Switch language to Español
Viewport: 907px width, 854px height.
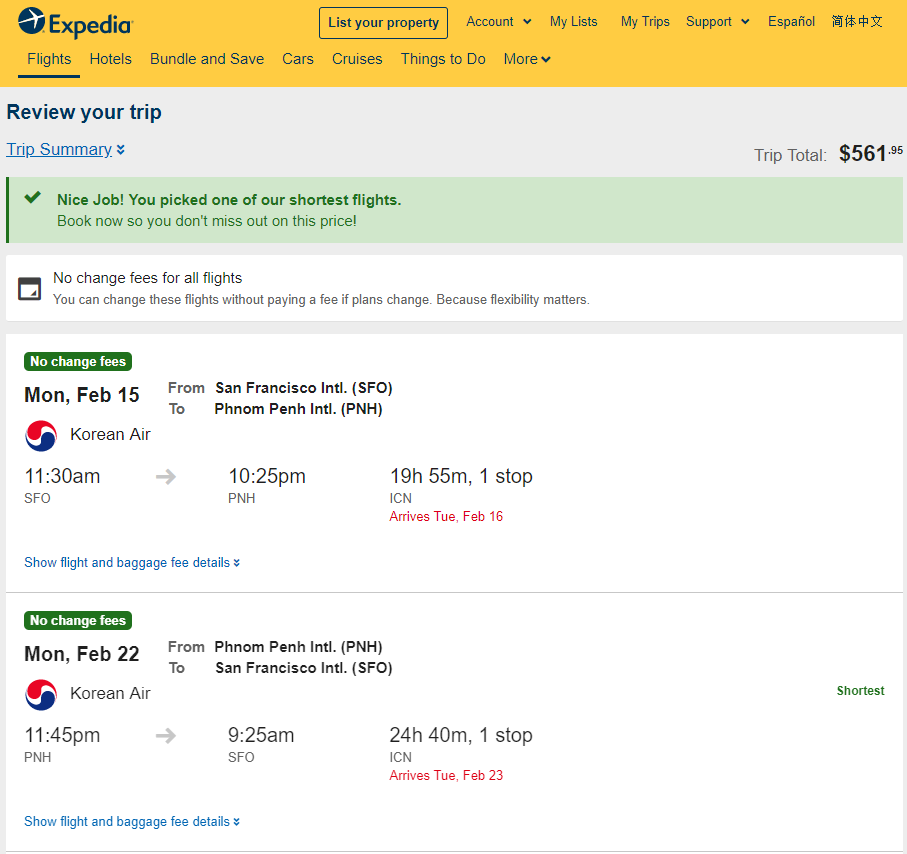point(791,22)
